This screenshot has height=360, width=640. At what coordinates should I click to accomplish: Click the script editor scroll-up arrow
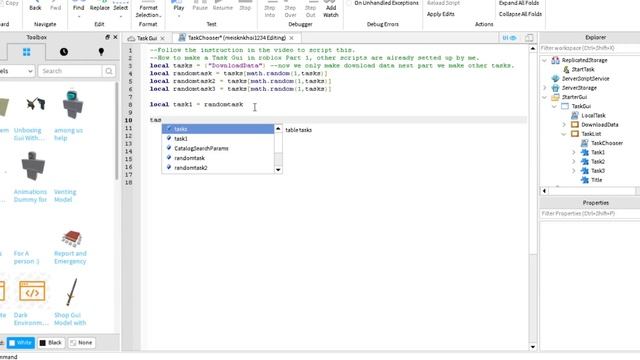pyautogui.click(x=533, y=49)
